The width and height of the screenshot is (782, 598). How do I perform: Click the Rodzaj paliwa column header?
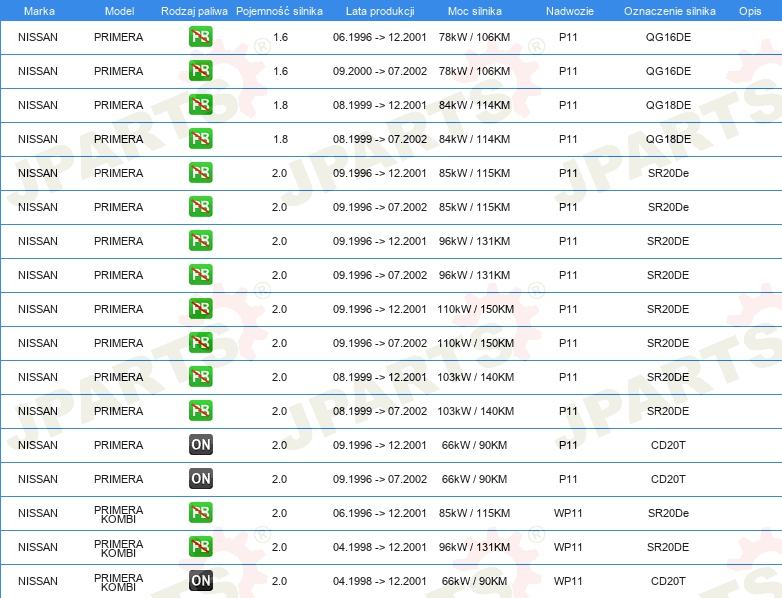(194, 11)
